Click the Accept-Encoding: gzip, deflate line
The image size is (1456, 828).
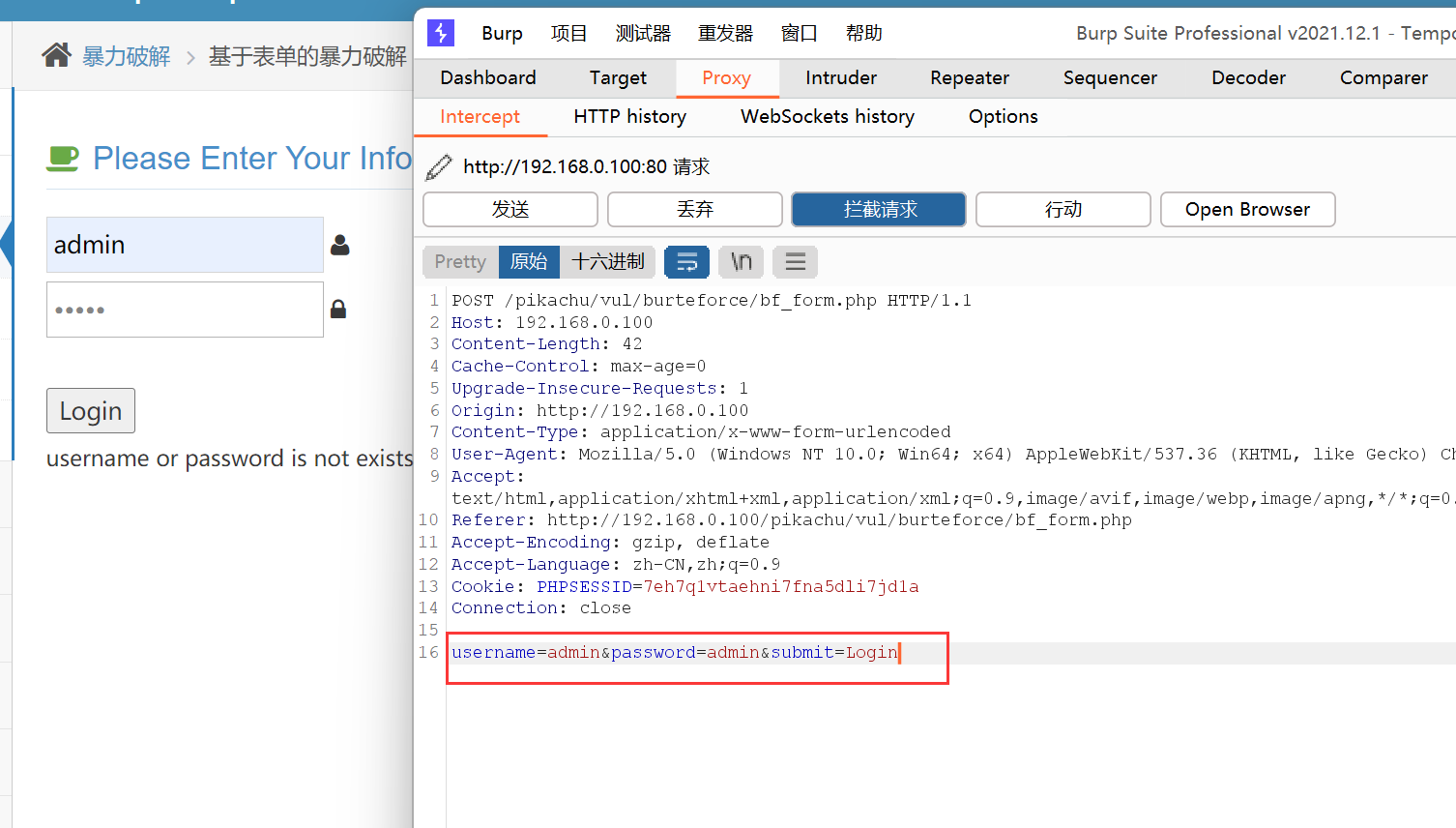point(611,543)
